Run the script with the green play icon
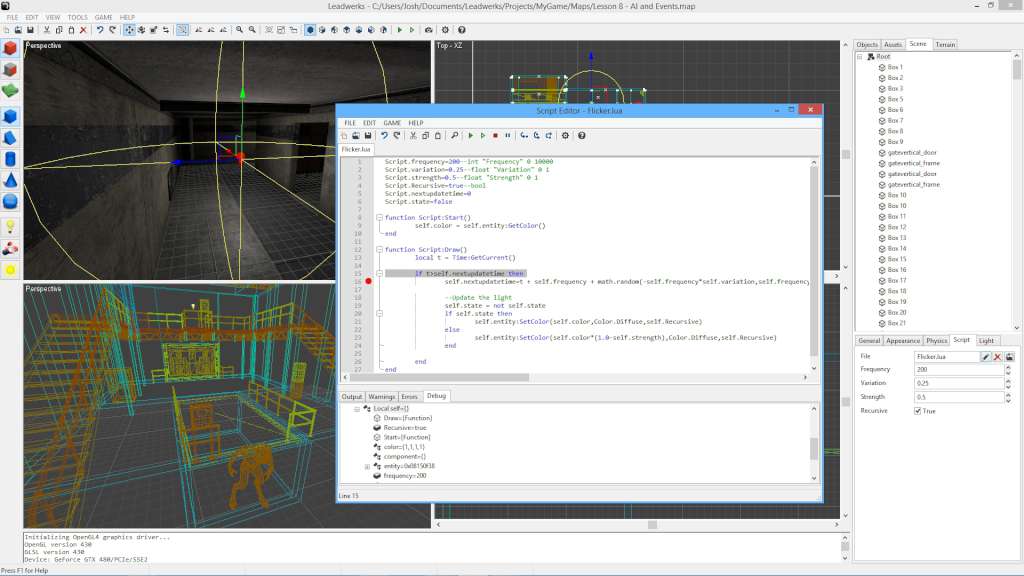The width and height of the screenshot is (1024, 576). (471, 135)
